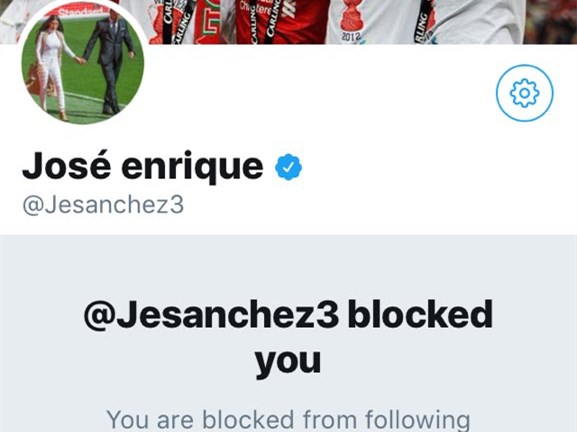Tap the blue verified badge
Image resolution: width=577 pixels, height=432 pixels.
pos(288,167)
